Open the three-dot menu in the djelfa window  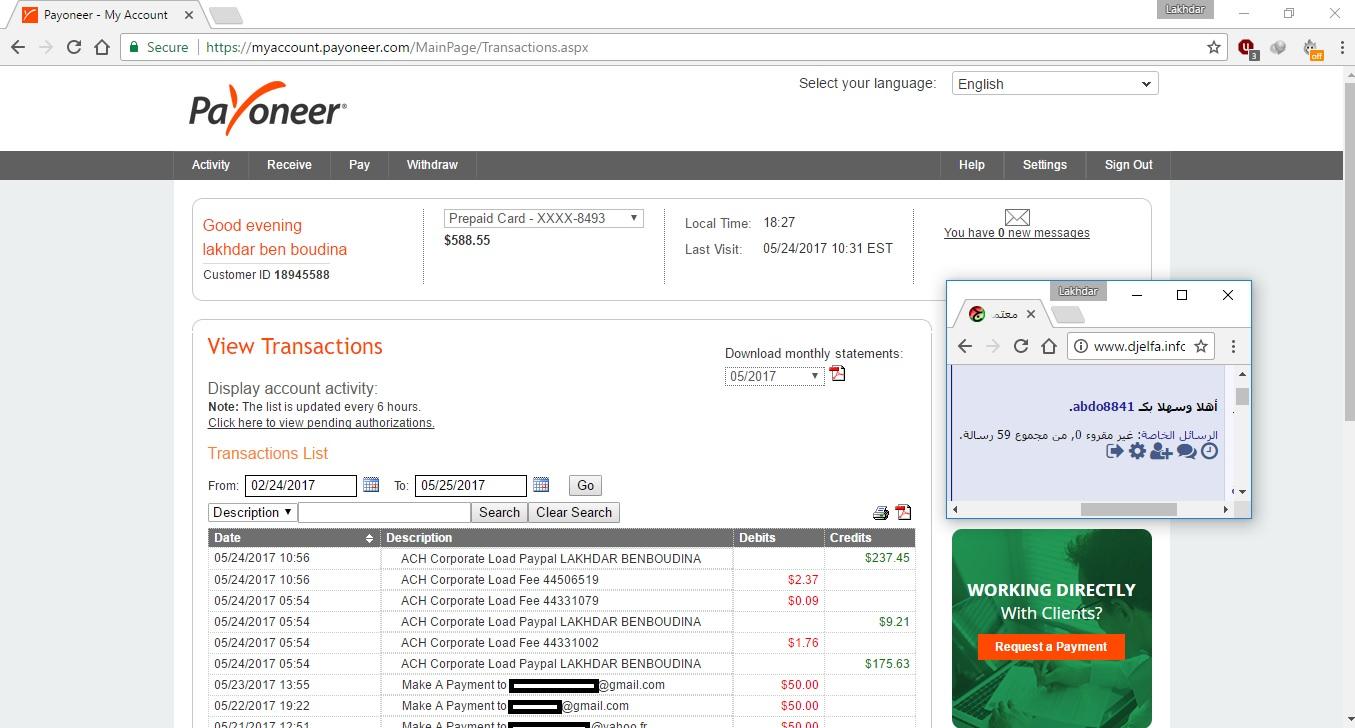tap(1233, 346)
